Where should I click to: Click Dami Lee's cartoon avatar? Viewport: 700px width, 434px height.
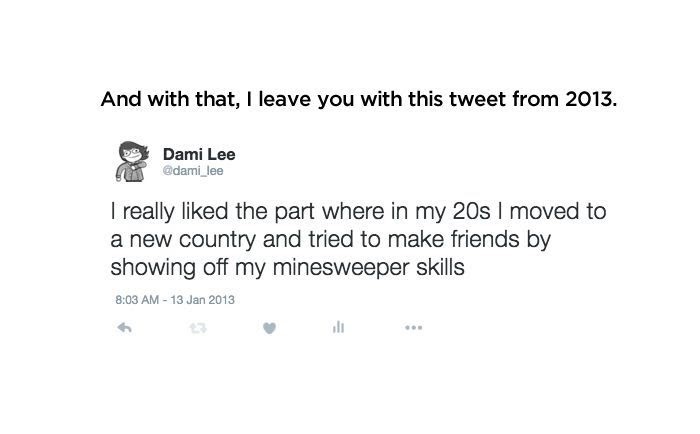click(x=131, y=163)
